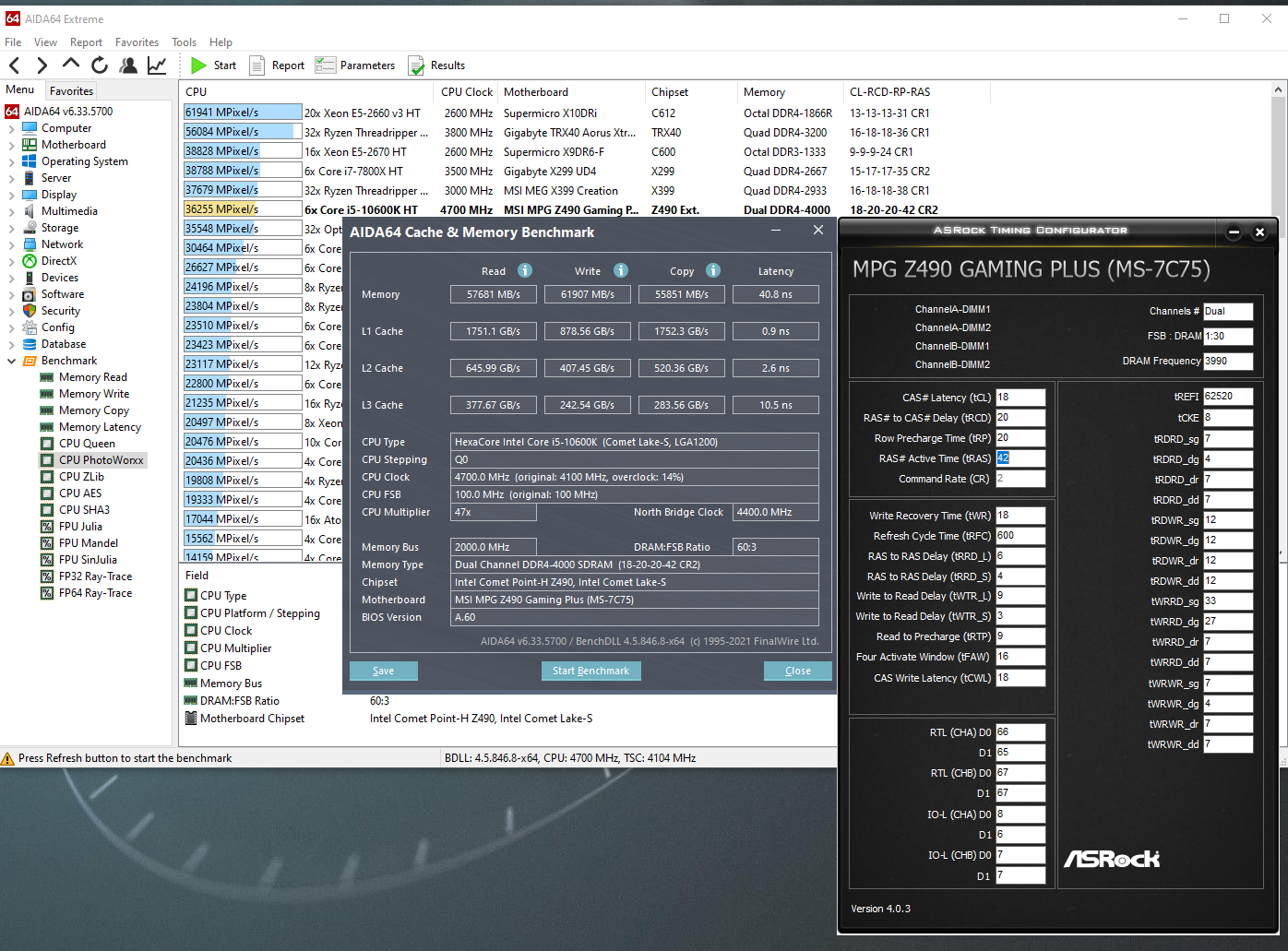1288x951 pixels.
Task: Click the line graph toolbar icon
Action: tap(157, 65)
